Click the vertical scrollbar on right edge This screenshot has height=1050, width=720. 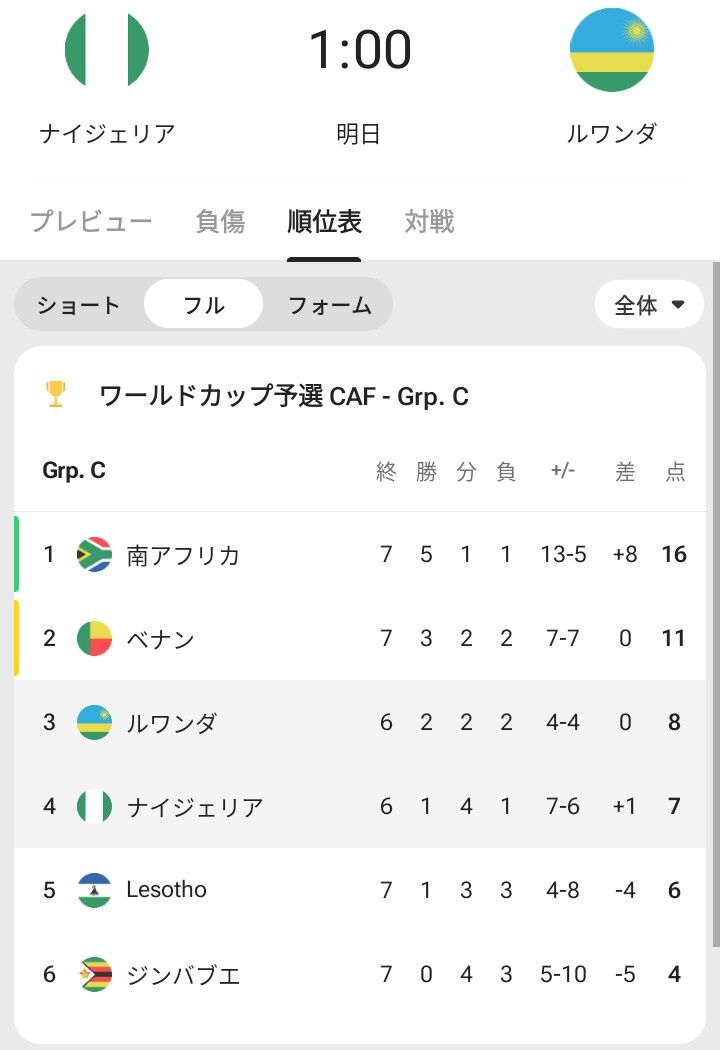[715, 600]
